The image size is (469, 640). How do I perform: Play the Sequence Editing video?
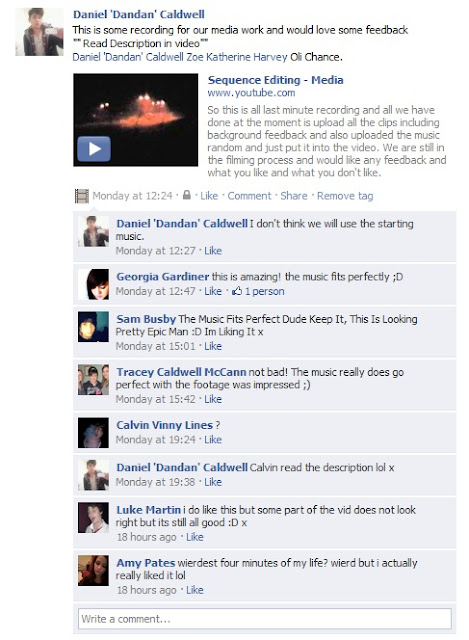pos(94,149)
